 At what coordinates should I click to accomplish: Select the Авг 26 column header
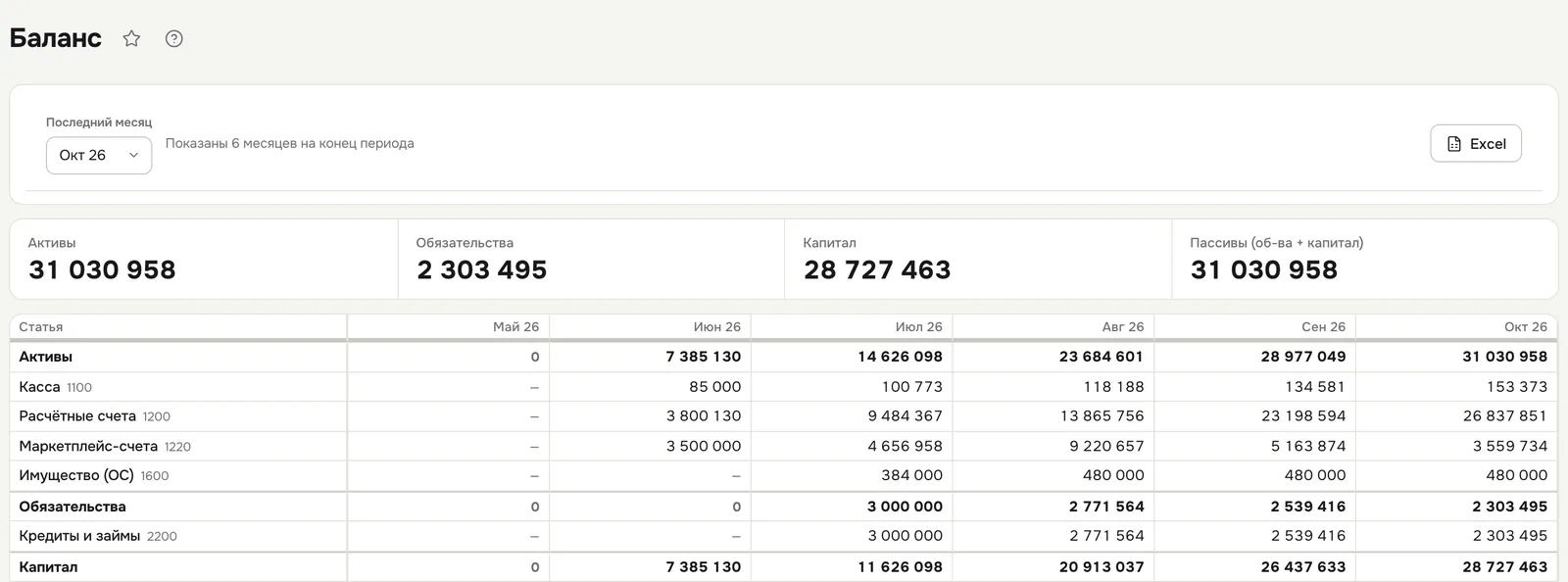click(1123, 327)
